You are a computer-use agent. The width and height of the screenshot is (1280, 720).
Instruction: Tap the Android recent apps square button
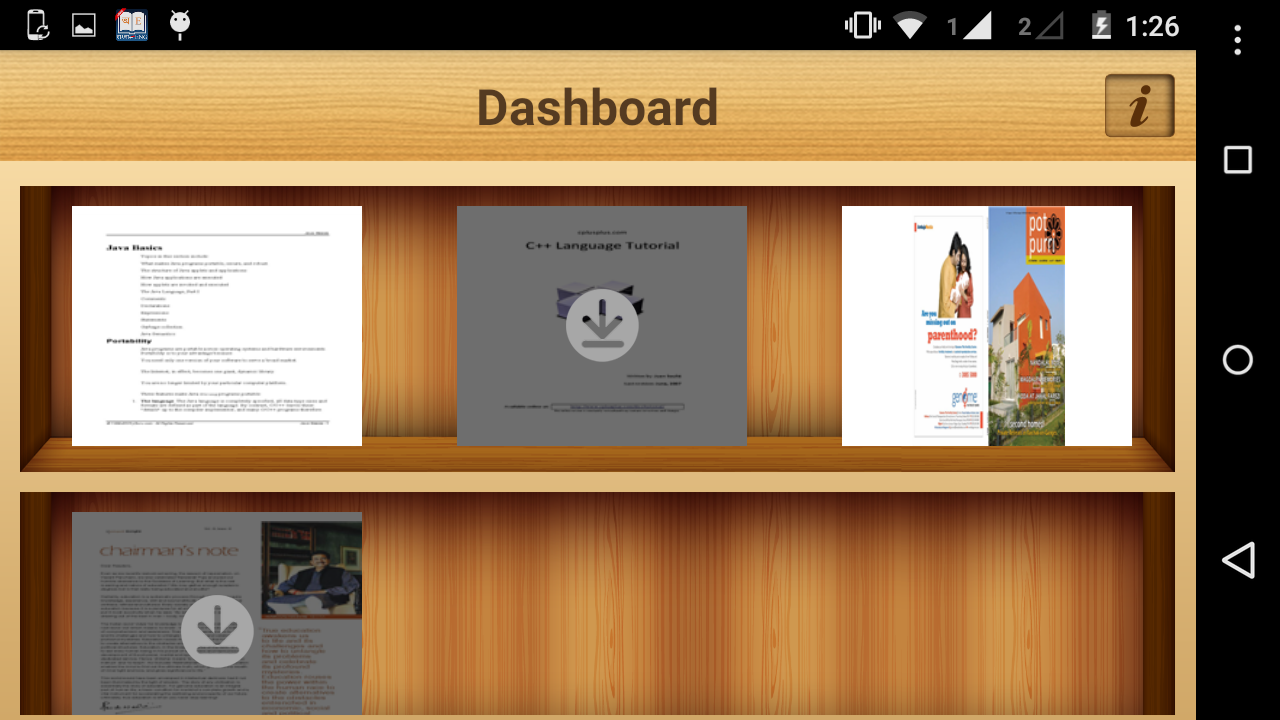point(1238,160)
